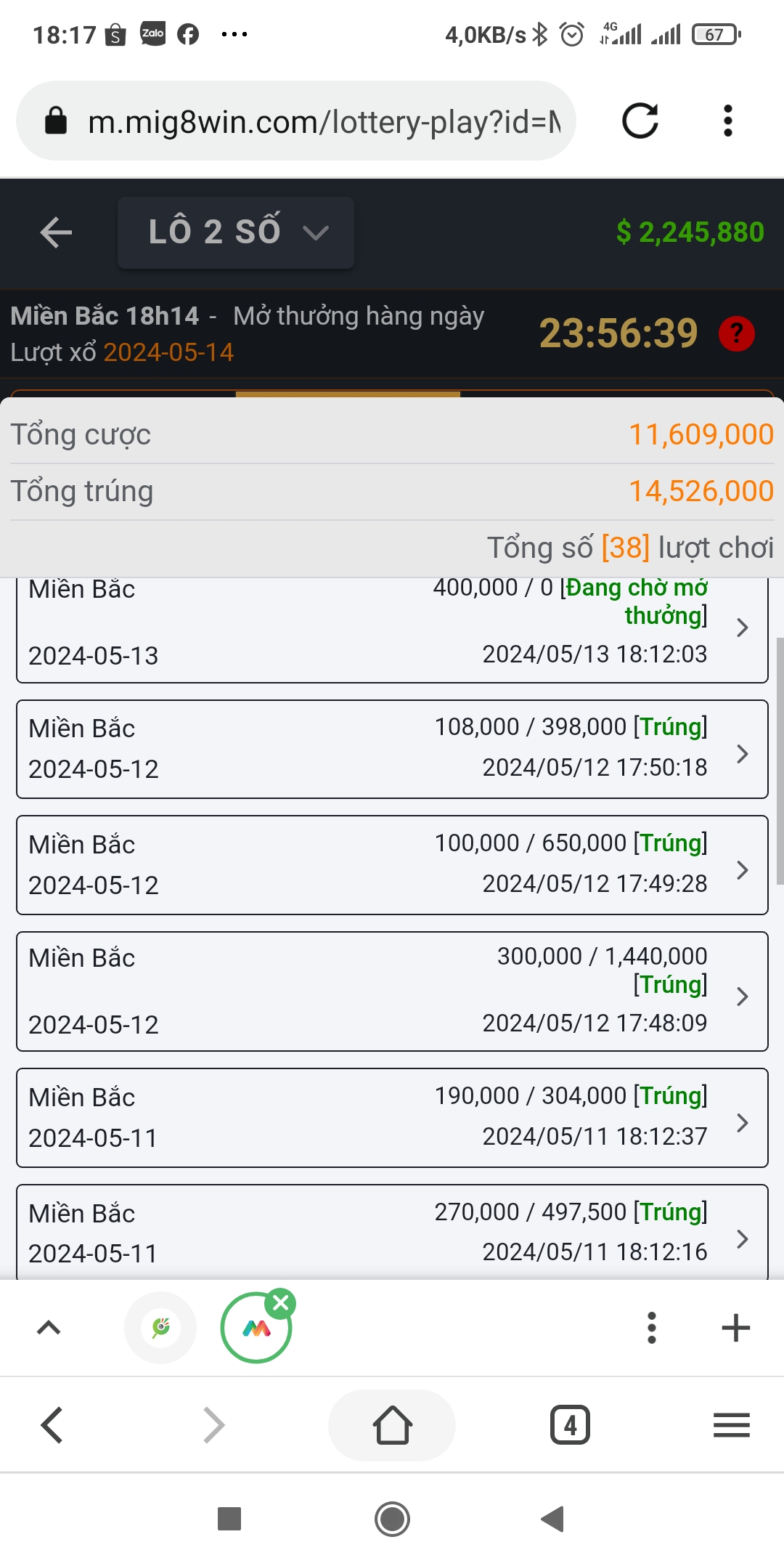Viewport: 784px width, 1566px height.
Task: Tap the back arrow in the lottery header
Action: coord(56,232)
